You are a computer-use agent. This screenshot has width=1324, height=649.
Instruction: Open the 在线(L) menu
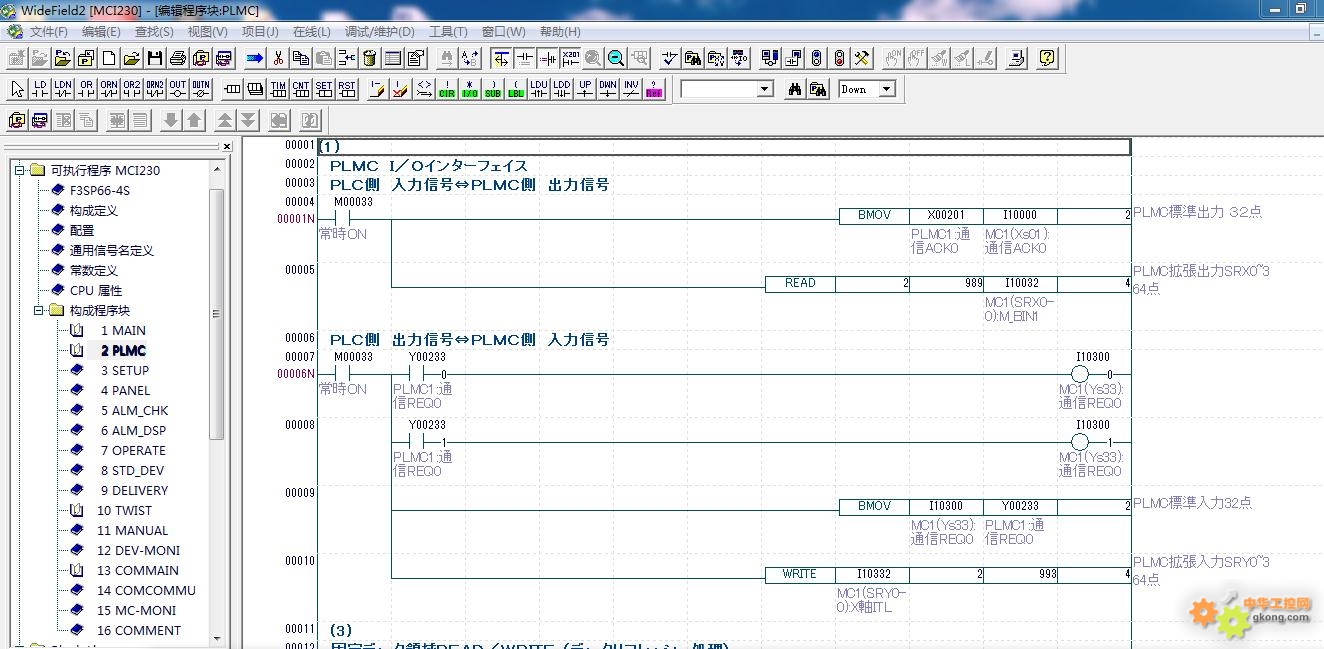coord(312,31)
